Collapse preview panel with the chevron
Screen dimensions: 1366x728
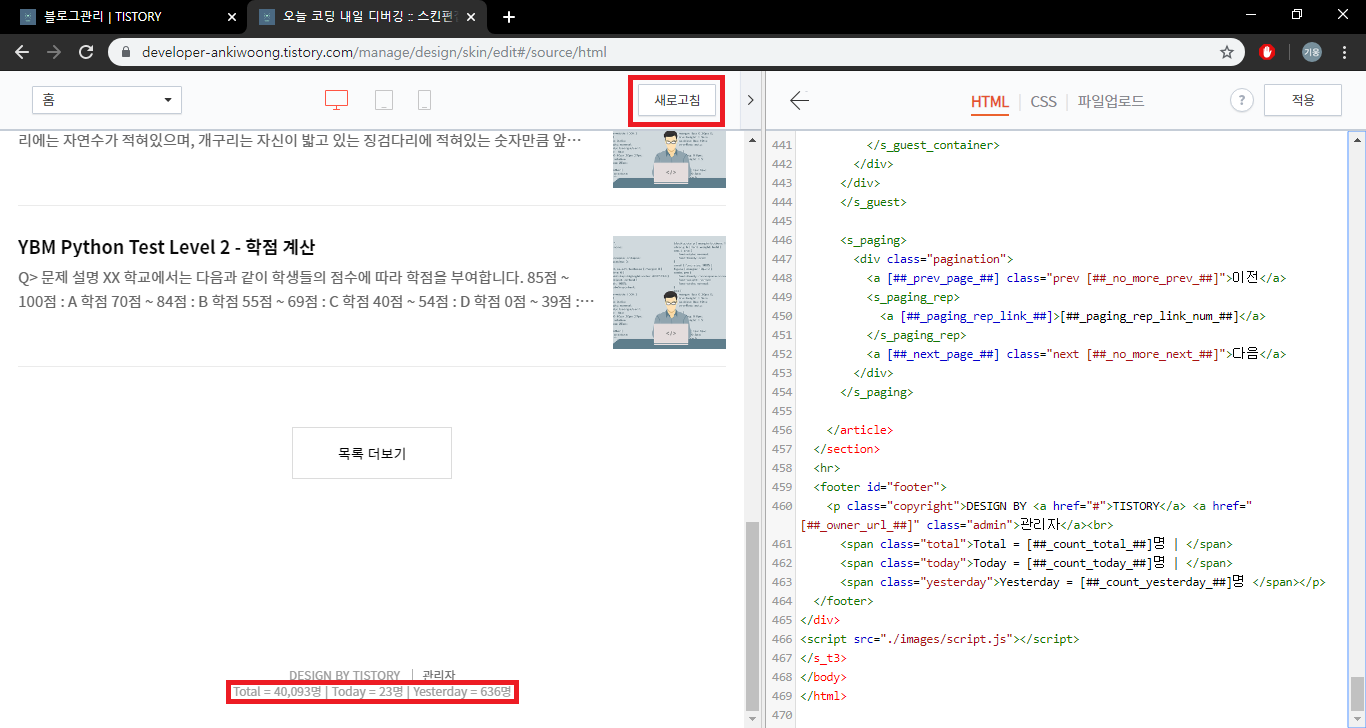point(750,100)
